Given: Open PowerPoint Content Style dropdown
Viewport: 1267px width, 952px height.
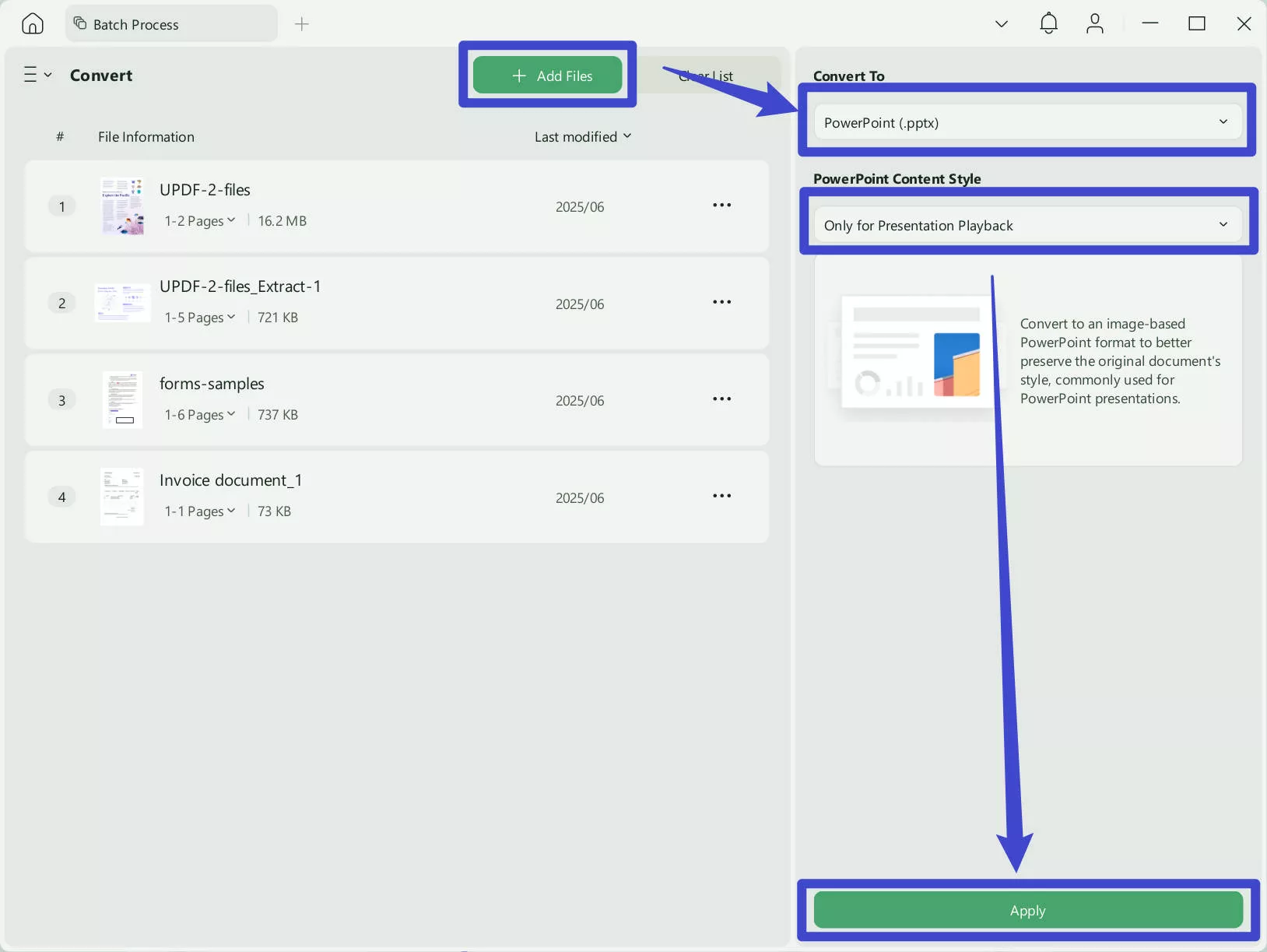Looking at the screenshot, I should 1027,225.
